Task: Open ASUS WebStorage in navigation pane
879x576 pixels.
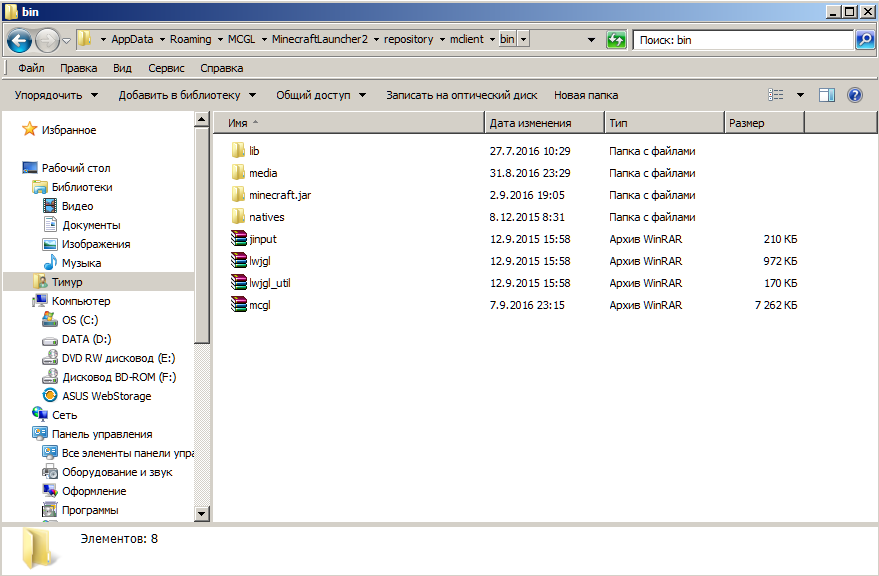Action: pos(106,396)
